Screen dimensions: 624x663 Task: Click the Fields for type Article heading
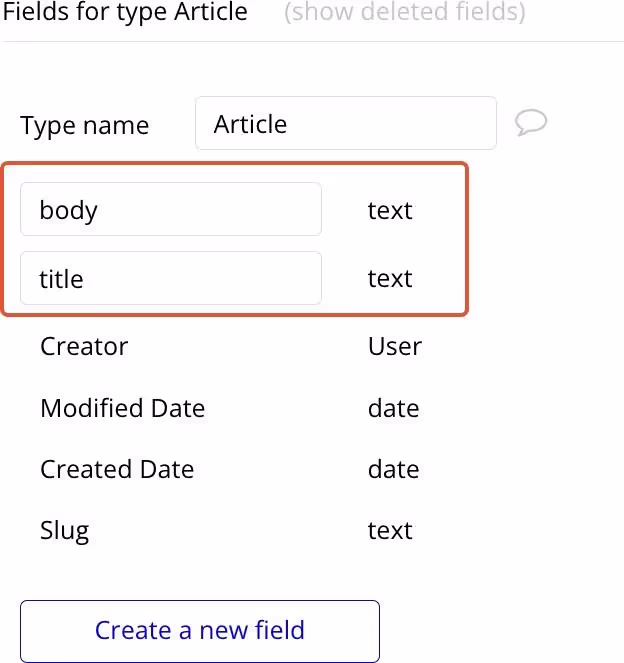coord(125,11)
